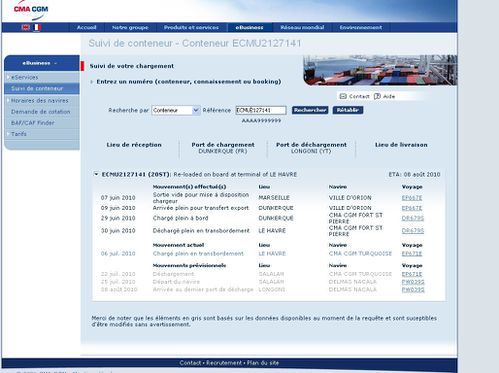Image resolution: width=499 pixels, height=373 pixels.
Task: Click the Aide help link
Action: coord(389,96)
